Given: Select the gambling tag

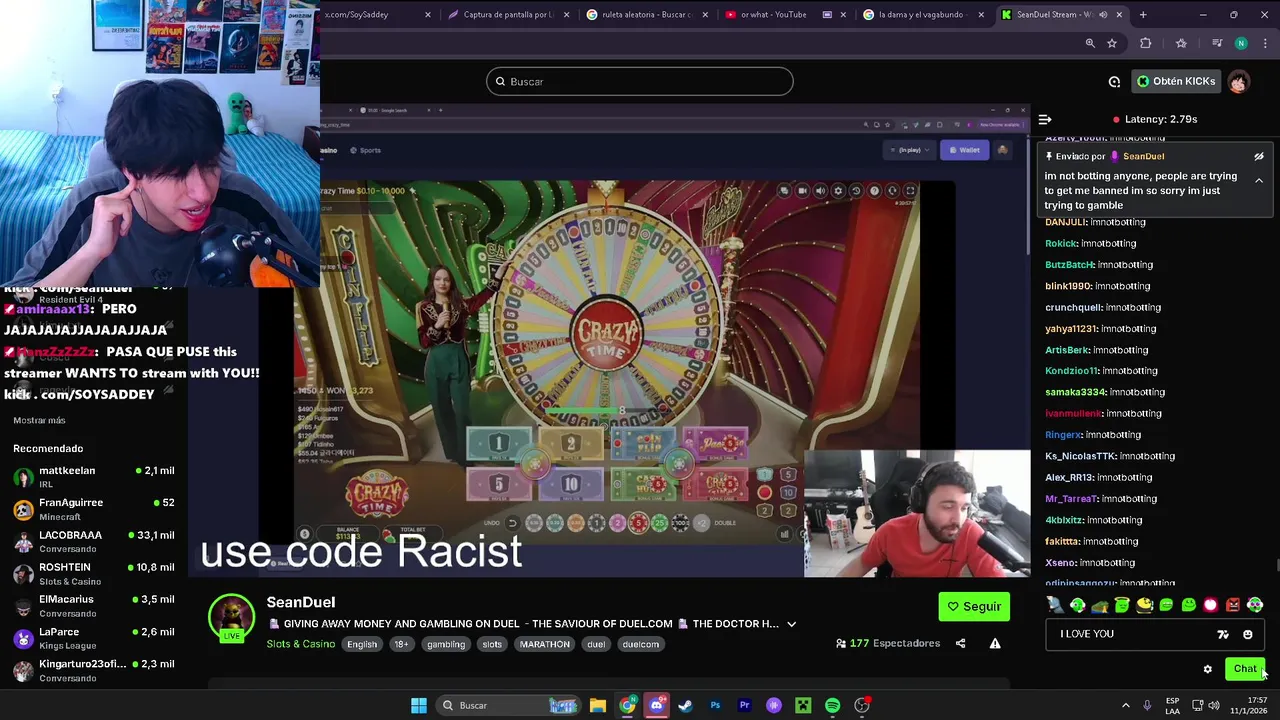Looking at the screenshot, I should (x=446, y=645).
